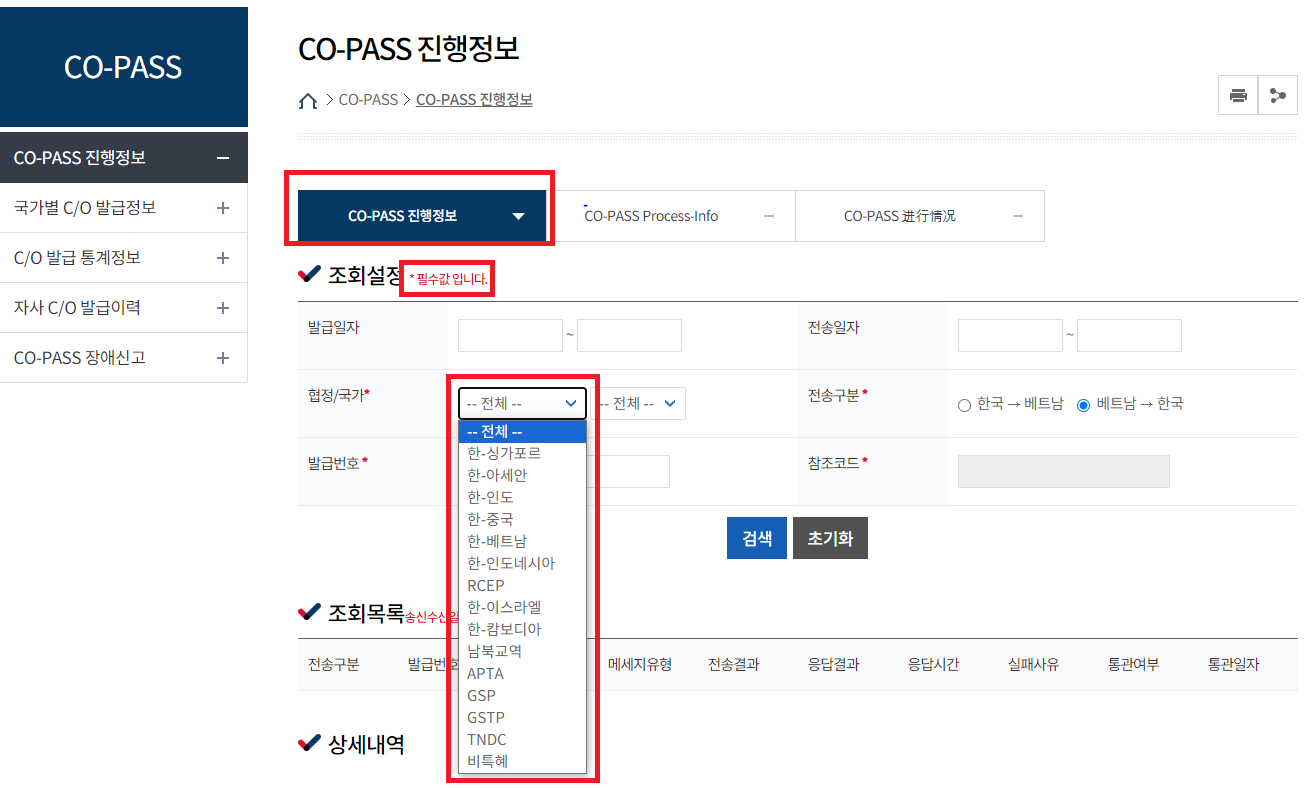The width and height of the screenshot is (1308, 788).
Task: Choose GSP from dropdown list
Action: 522,695
